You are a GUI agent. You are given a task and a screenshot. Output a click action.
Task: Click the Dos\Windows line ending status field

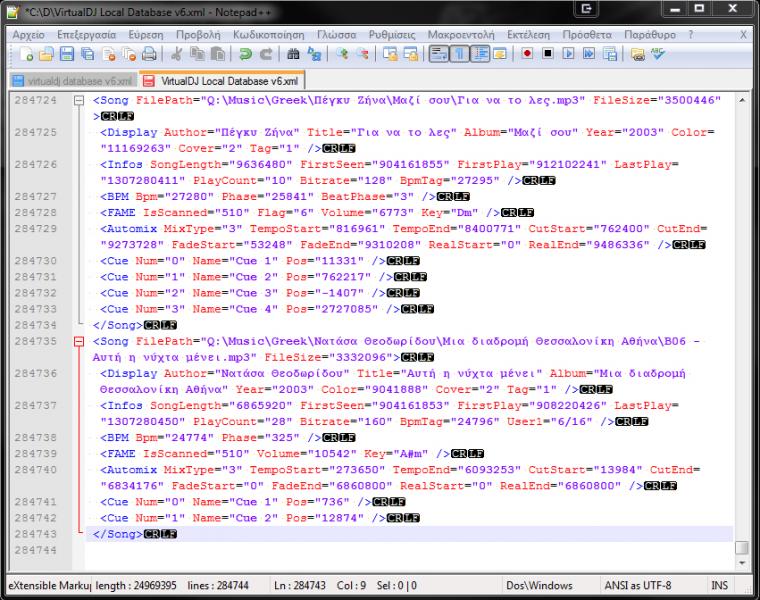(539, 585)
